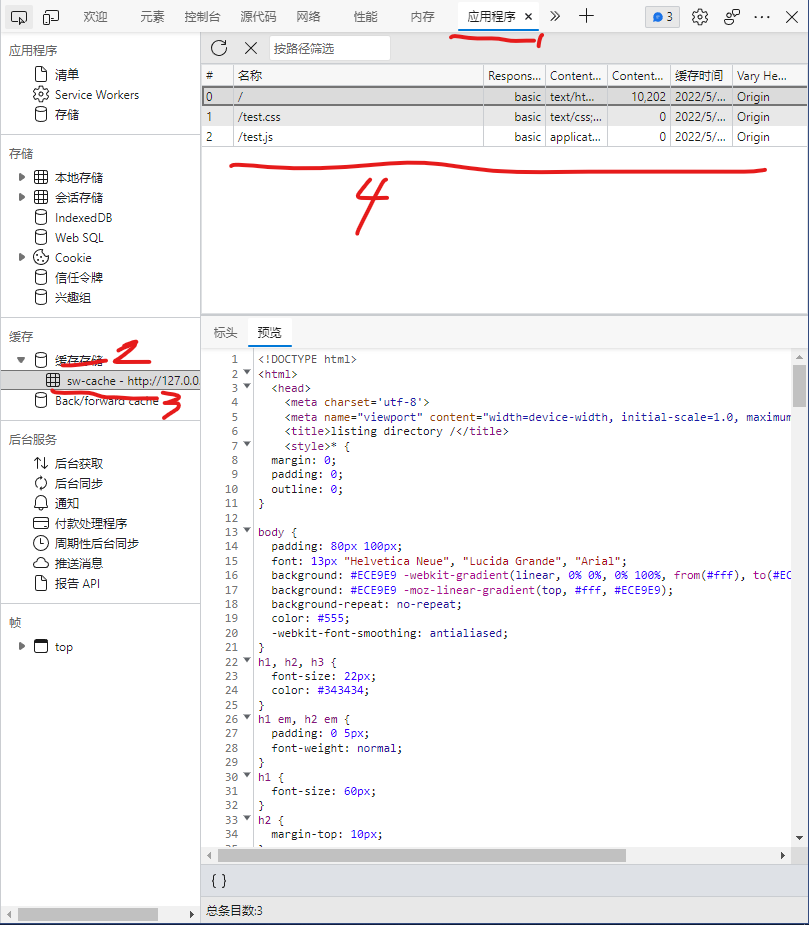Viewport: 809px width, 925px height.
Task: Collapse the 缓存存储 tree node
Action: point(22,360)
